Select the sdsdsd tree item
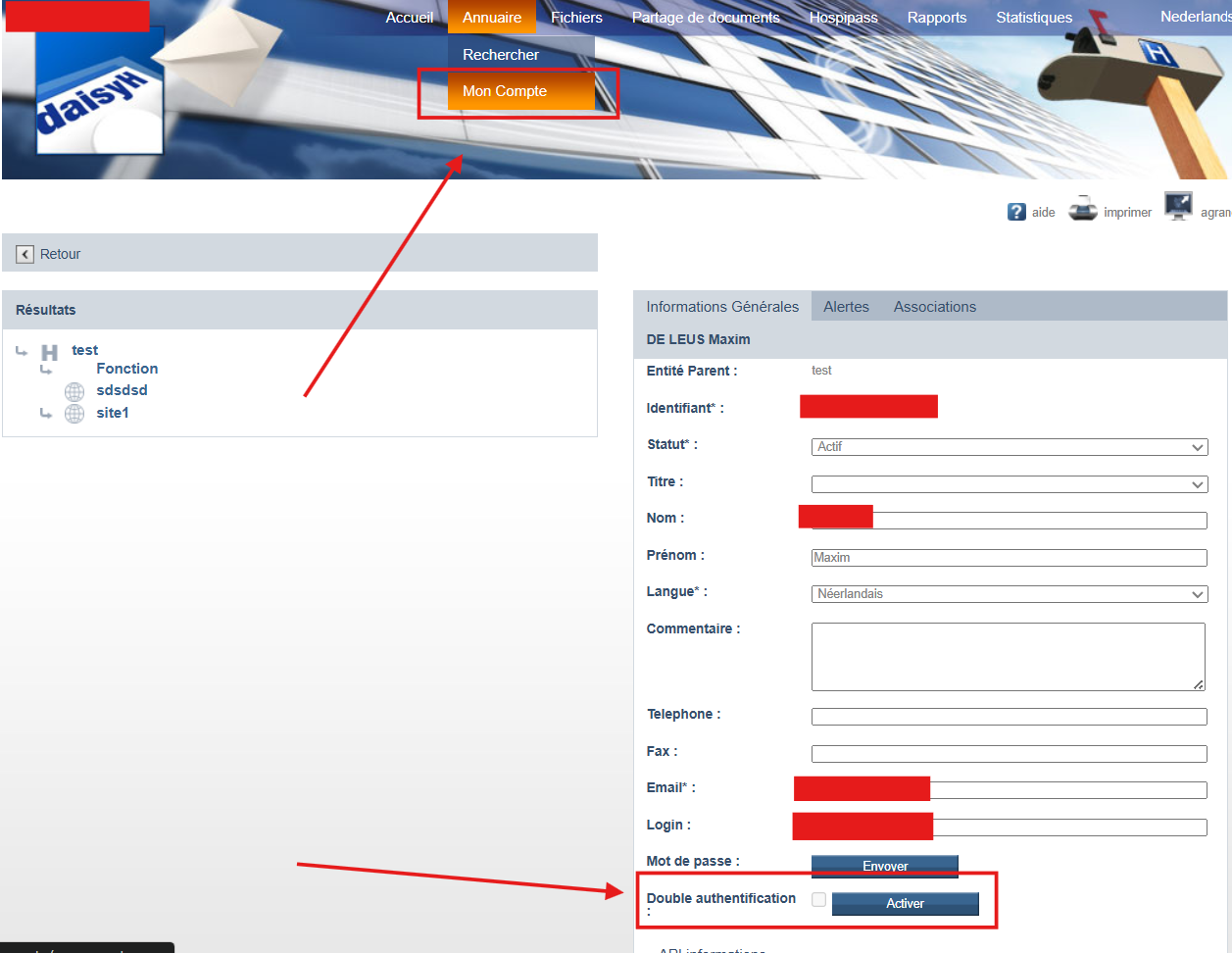1232x953 pixels. tap(122, 390)
